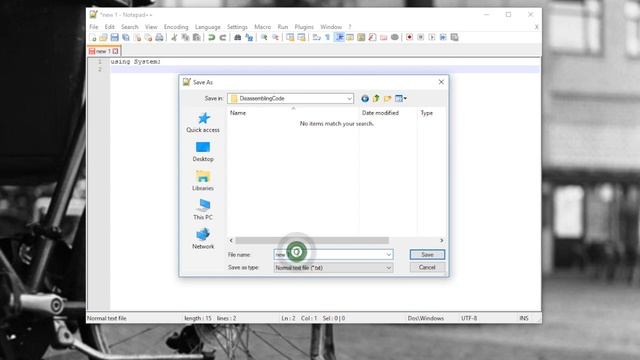Click the red Record Macro icon
640x360 pixels.
coord(409,38)
